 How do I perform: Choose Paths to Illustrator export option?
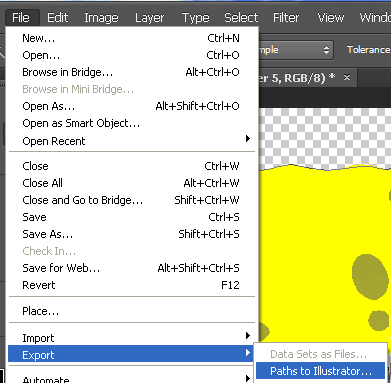point(320,371)
